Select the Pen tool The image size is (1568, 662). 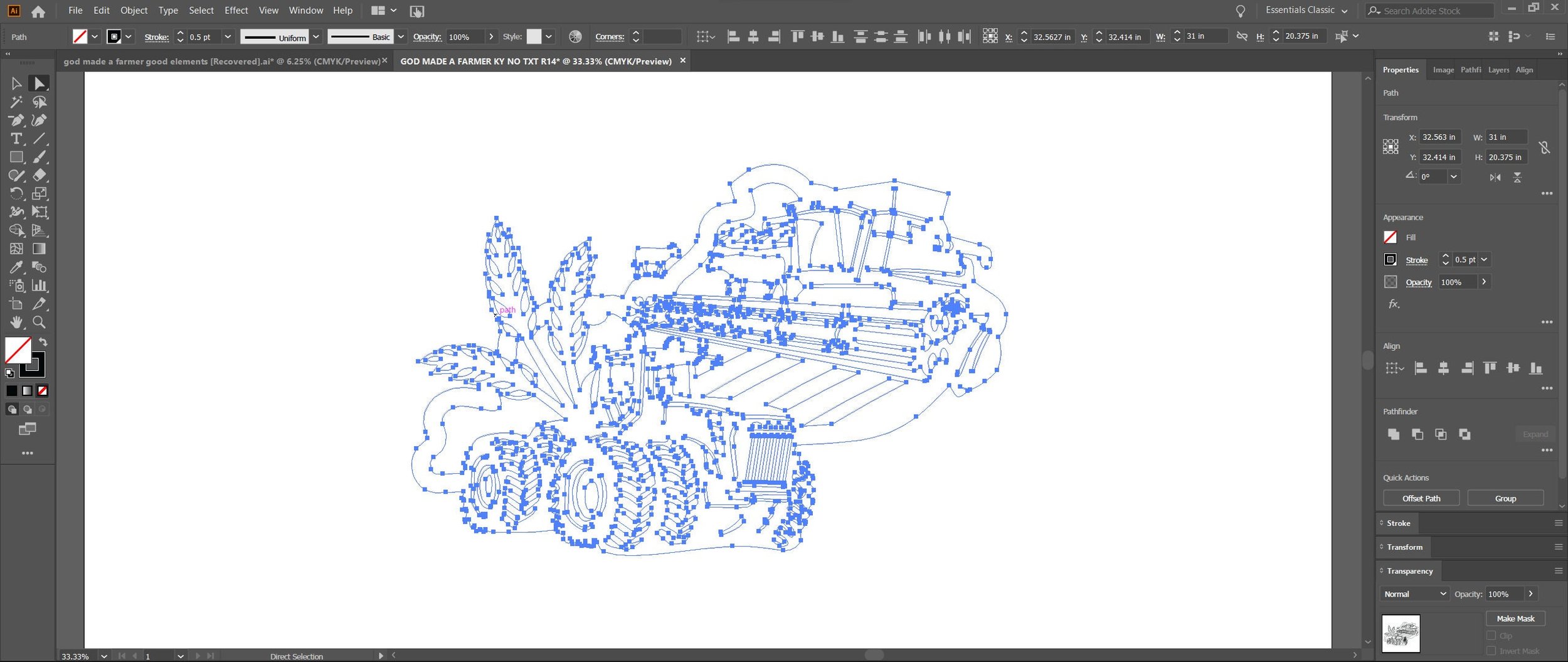16,120
